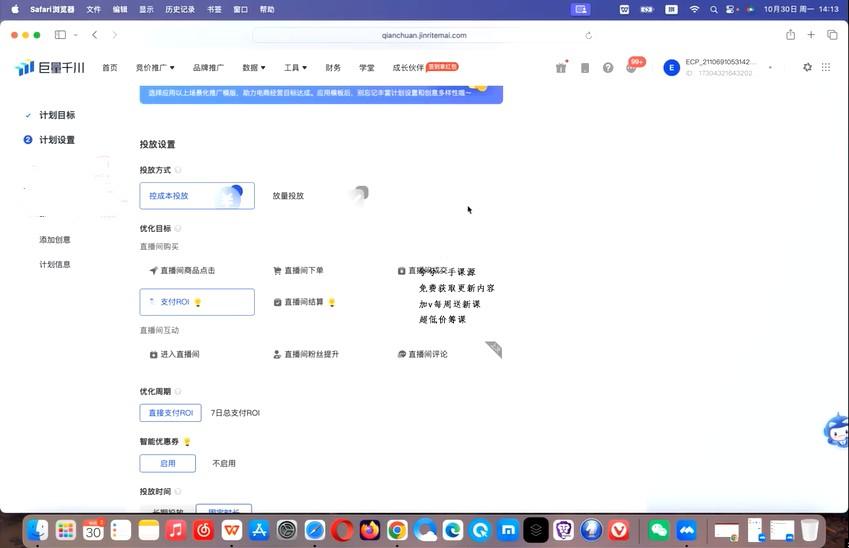
Task: Expand the 工具 dropdown in navigation
Action: 295,68
